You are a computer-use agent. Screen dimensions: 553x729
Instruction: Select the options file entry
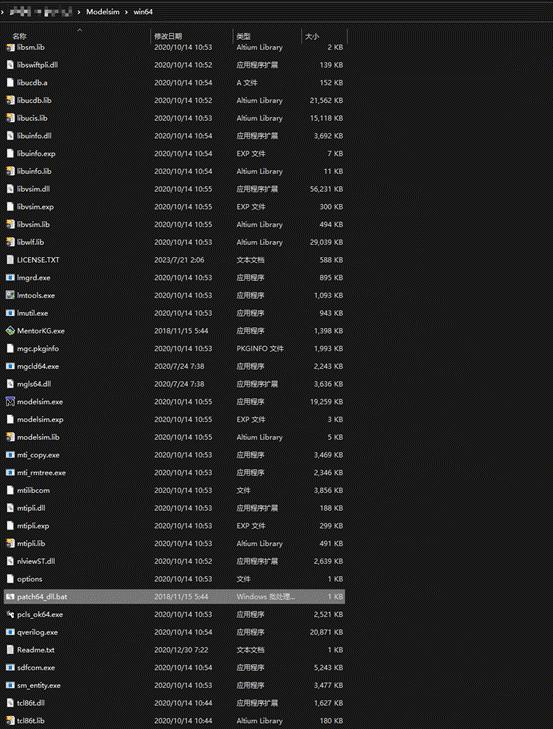coord(174,579)
